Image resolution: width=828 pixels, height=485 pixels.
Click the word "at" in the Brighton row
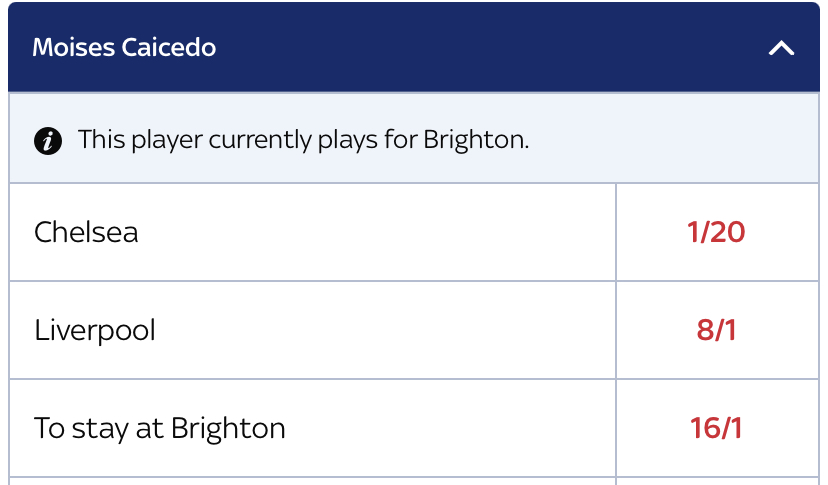(149, 430)
